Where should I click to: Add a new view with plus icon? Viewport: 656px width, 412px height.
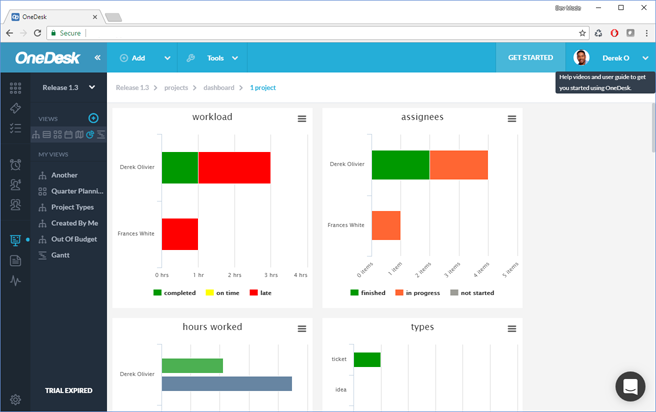coord(93,118)
